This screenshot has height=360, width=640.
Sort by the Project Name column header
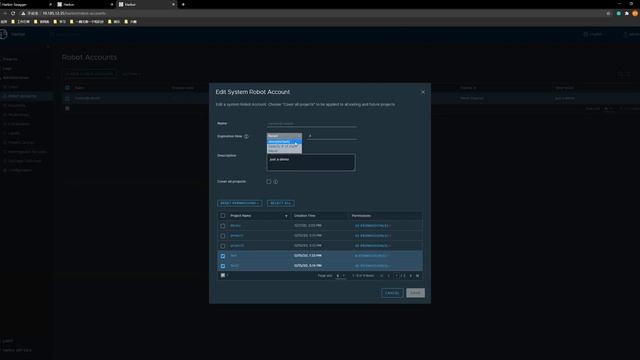pyautogui.click(x=240, y=216)
